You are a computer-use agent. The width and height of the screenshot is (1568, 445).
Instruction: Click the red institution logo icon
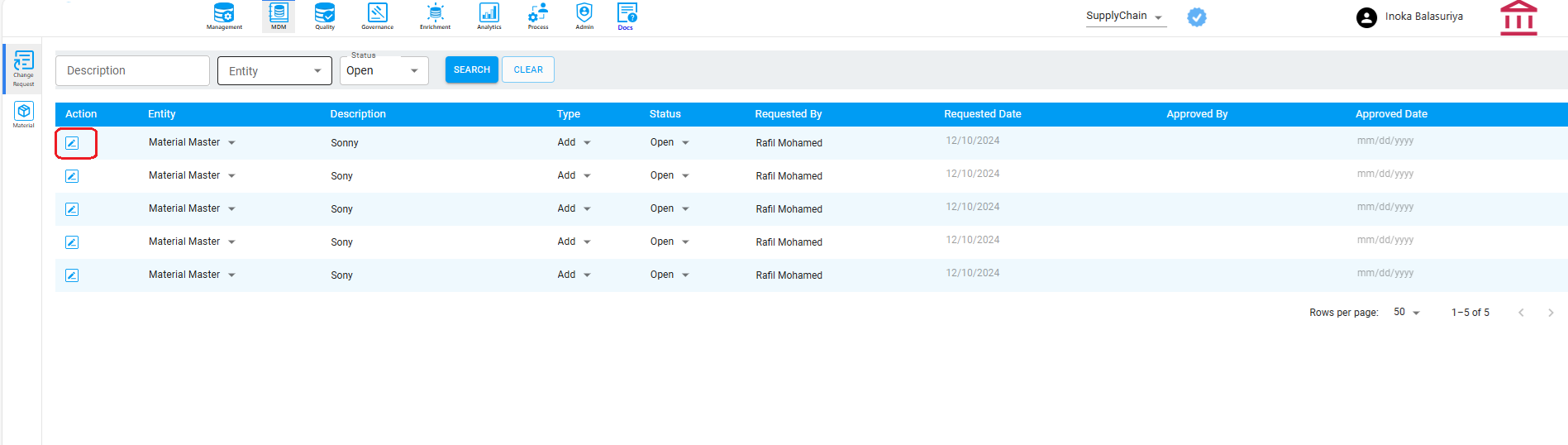click(x=1518, y=18)
